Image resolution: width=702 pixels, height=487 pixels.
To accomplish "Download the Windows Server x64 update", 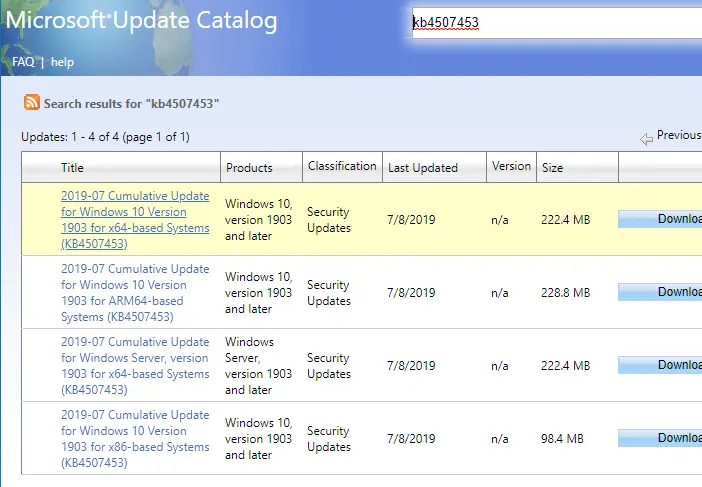I will [660, 365].
